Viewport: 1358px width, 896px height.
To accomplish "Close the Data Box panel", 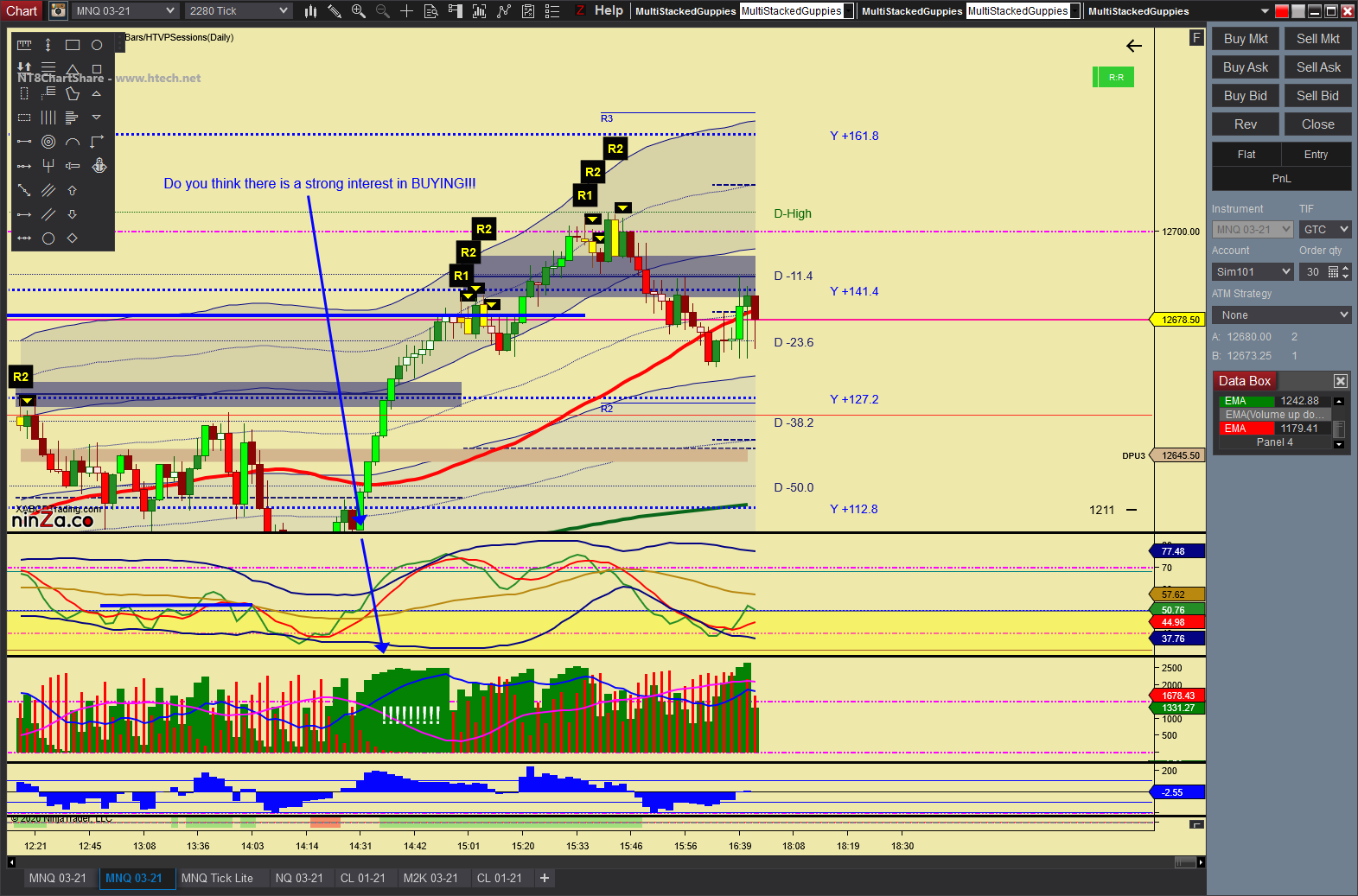I will click(1340, 381).
